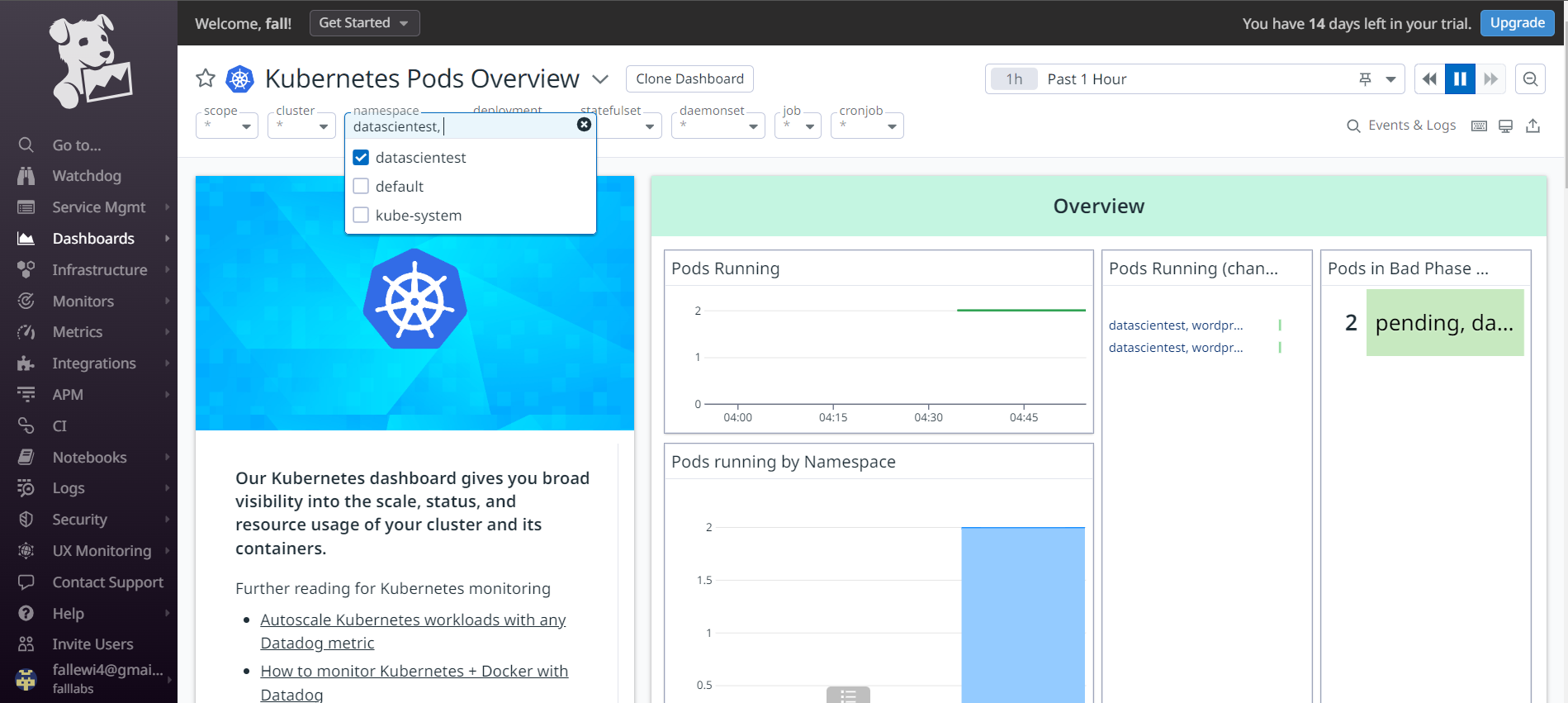1568x703 pixels.
Task: Enter TV mode via the monitor icon
Action: [x=1505, y=126]
